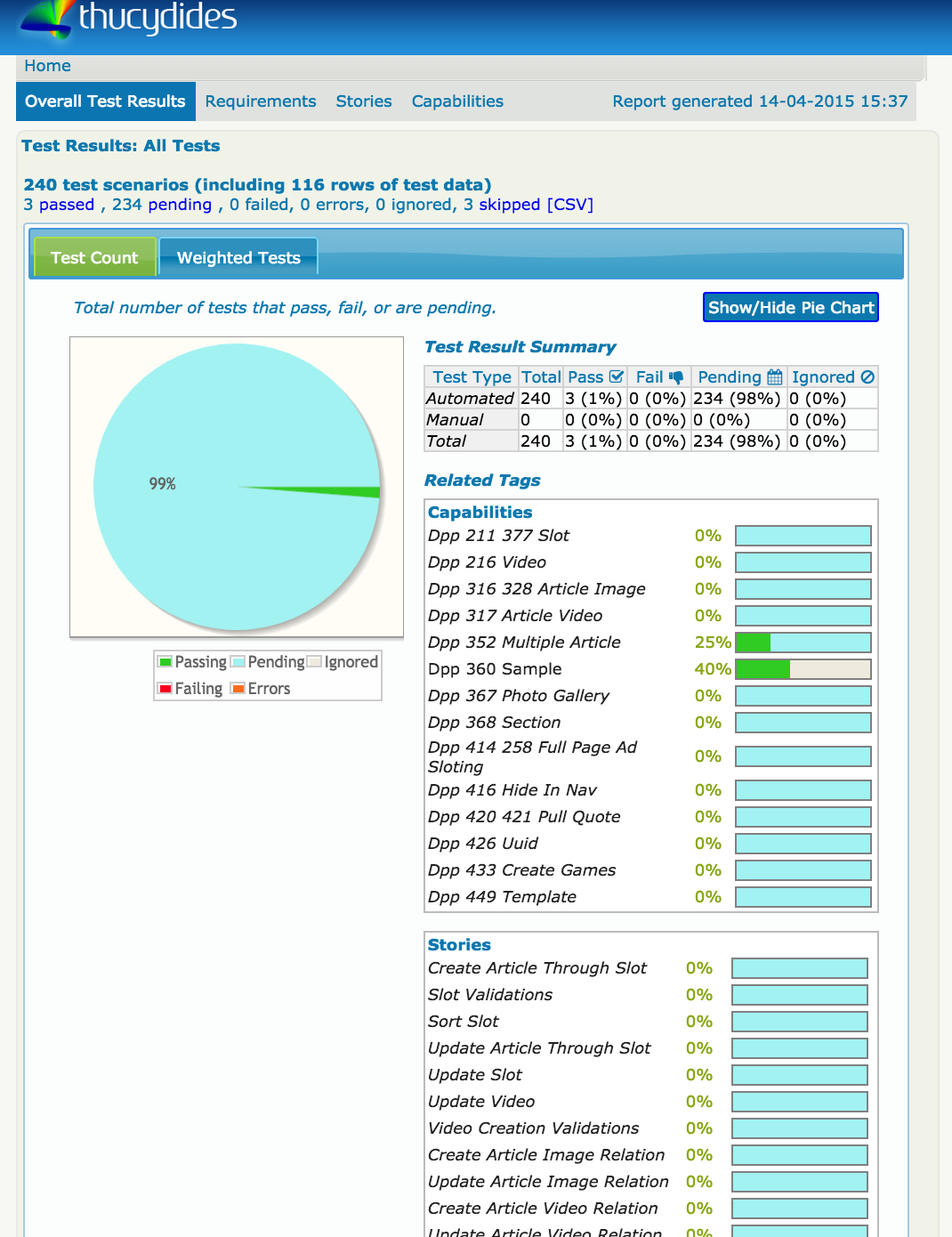The image size is (952, 1237).
Task: Click the Dpp 352 Multiple Article progress bar
Action: pyautogui.click(x=803, y=643)
